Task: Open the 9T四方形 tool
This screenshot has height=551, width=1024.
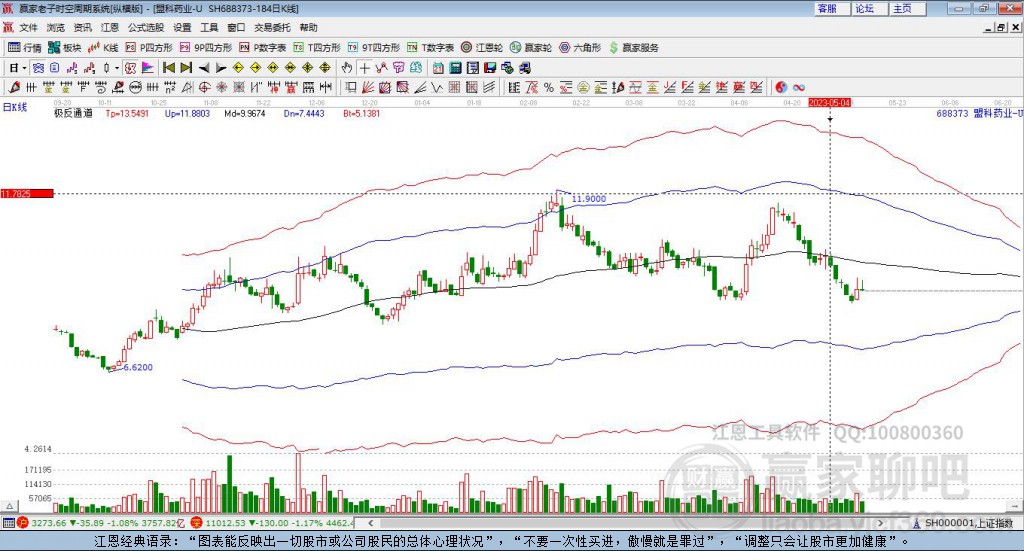Action: (x=374, y=48)
